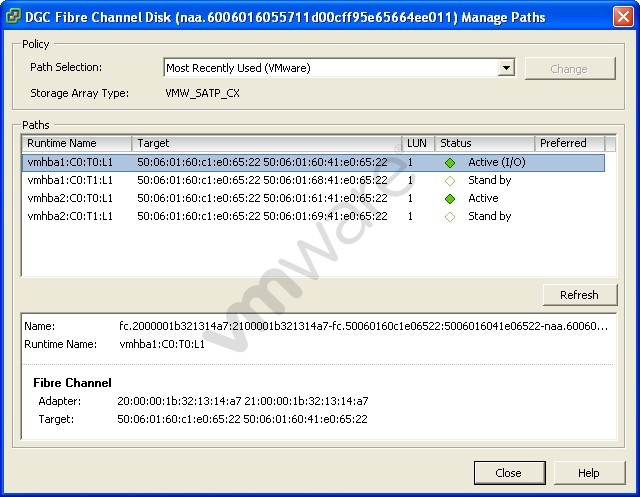This screenshot has height=497, width=640.
Task: Click the title bar disk icon
Action: point(13,16)
